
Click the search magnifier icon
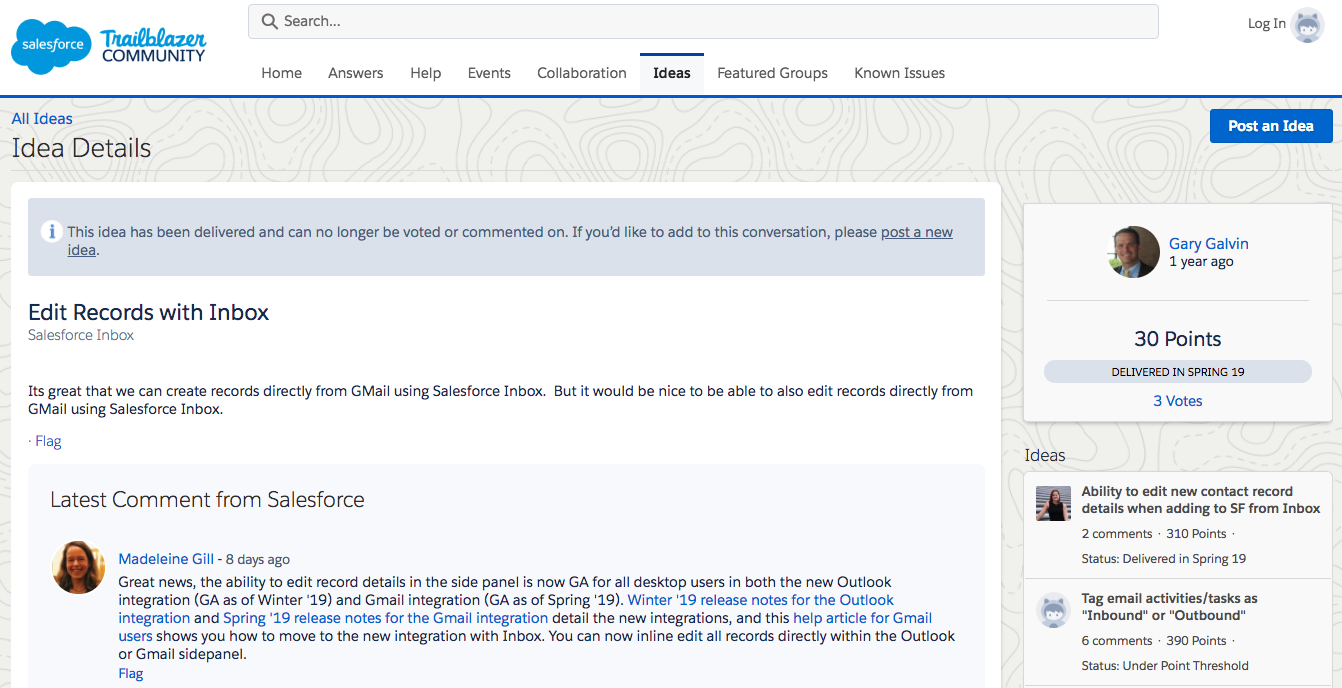click(x=269, y=21)
